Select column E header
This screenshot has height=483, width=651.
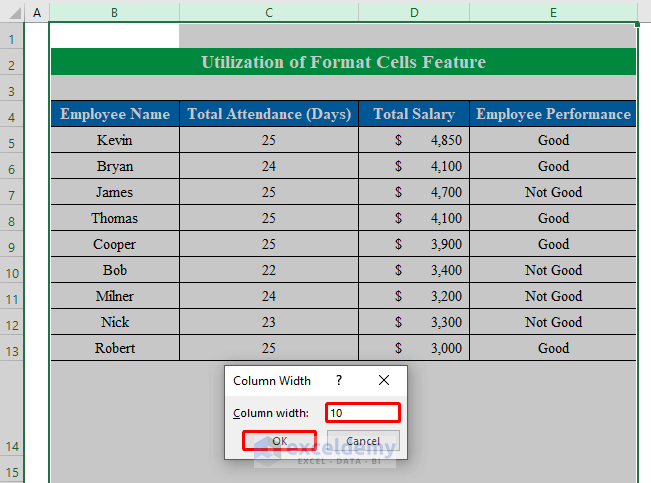point(553,12)
